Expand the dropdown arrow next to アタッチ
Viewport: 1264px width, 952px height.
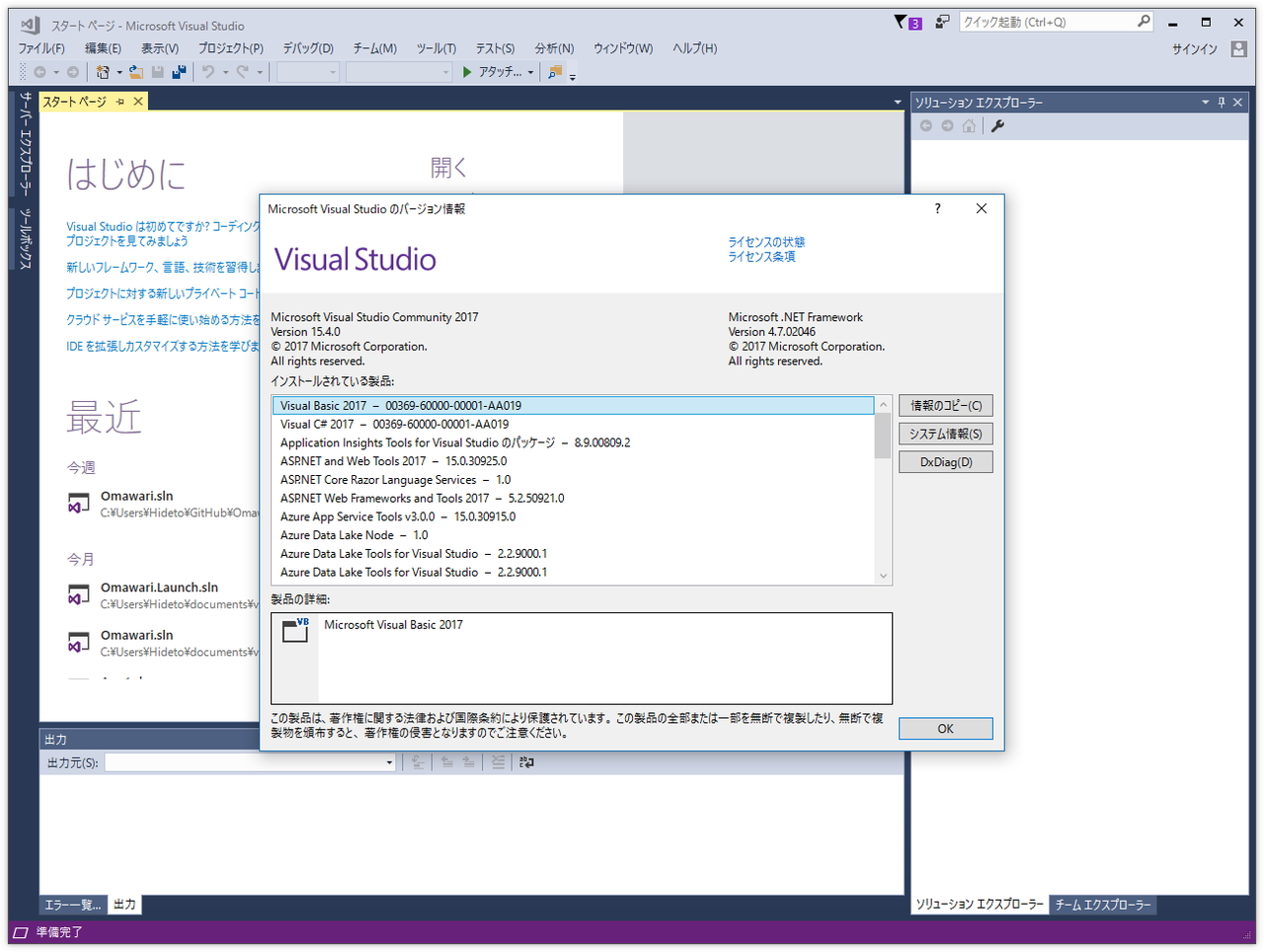coord(530,71)
